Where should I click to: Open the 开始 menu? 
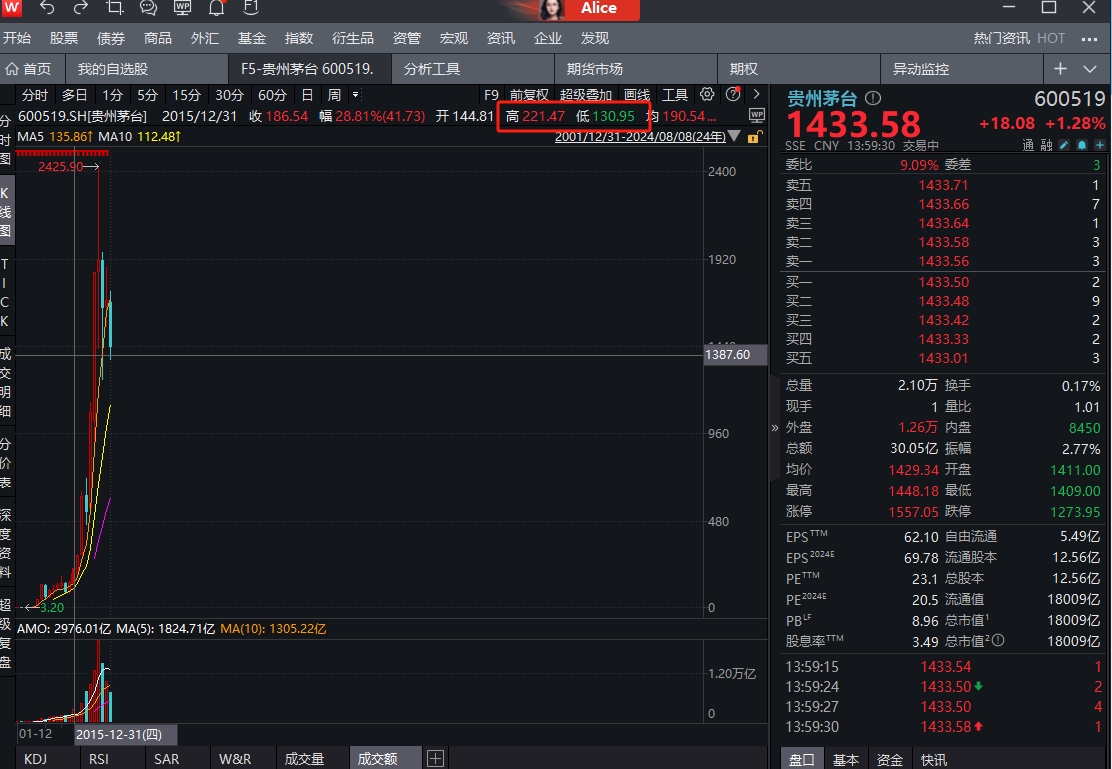click(x=17, y=38)
